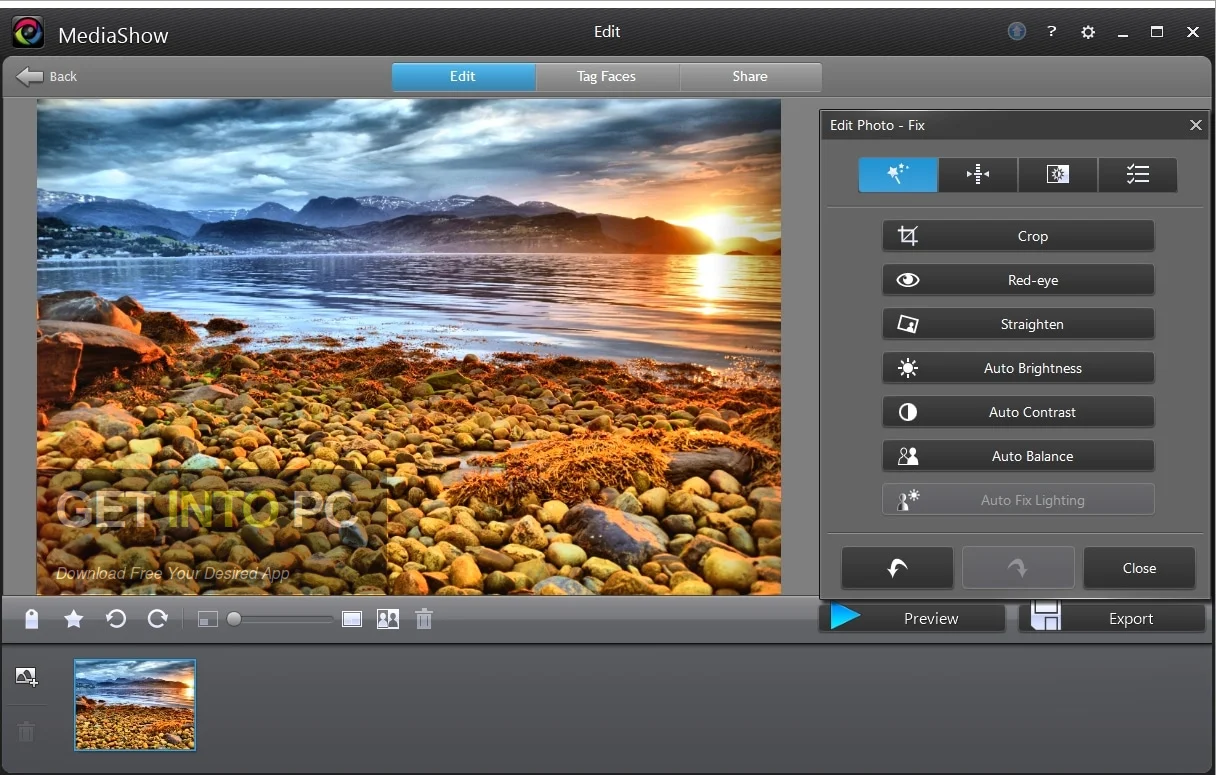Rate the photo with the star icon
The width and height of the screenshot is (1216, 775).
pyautogui.click(x=73, y=618)
